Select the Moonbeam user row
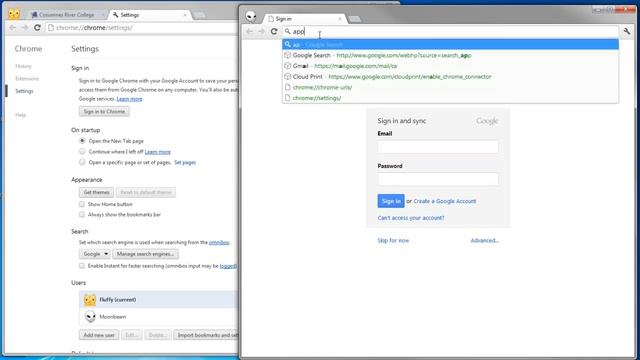The width and height of the screenshot is (640, 360). pos(159,316)
